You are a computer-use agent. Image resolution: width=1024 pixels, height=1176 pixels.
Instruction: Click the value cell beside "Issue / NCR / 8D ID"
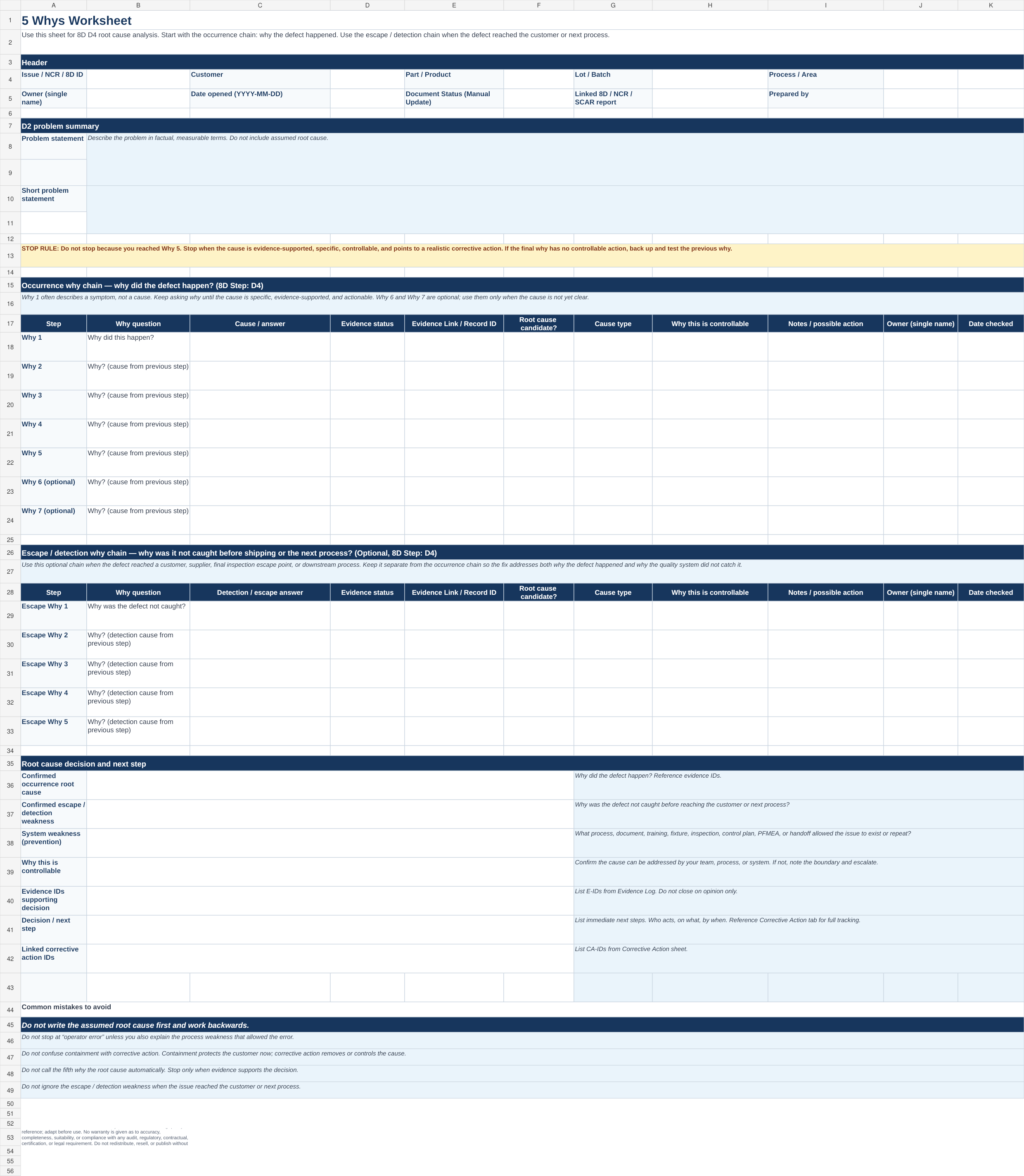click(x=138, y=79)
